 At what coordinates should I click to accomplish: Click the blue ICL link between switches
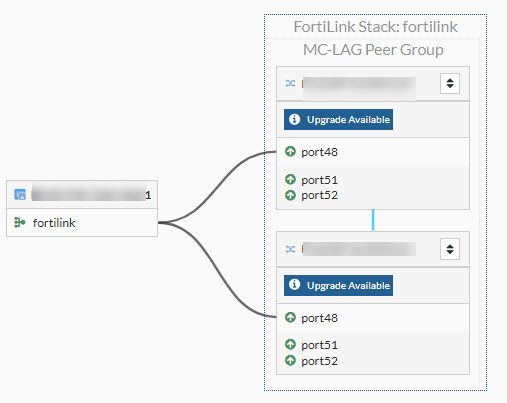tap(373, 220)
